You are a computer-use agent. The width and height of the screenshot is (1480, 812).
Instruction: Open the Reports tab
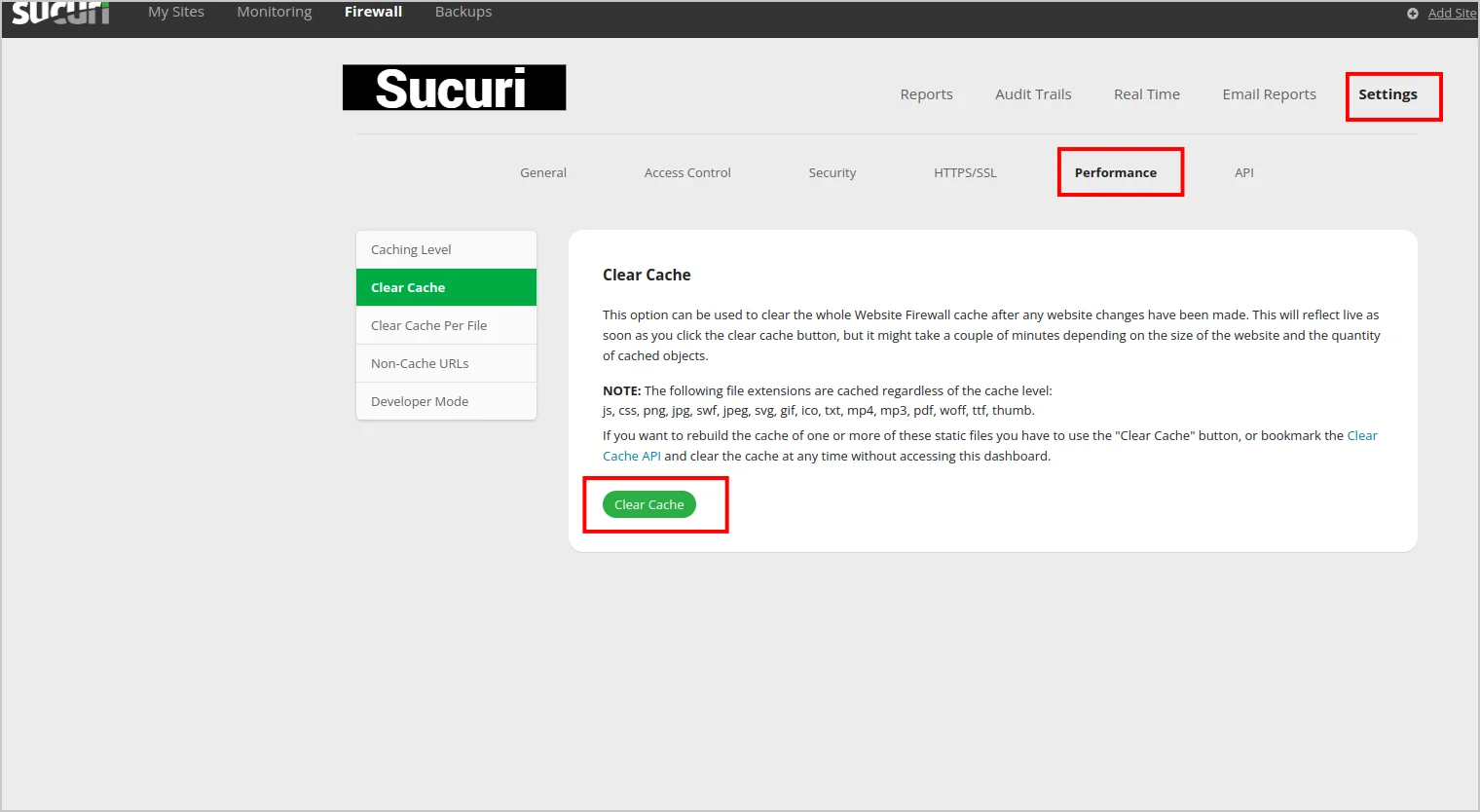coord(926,94)
